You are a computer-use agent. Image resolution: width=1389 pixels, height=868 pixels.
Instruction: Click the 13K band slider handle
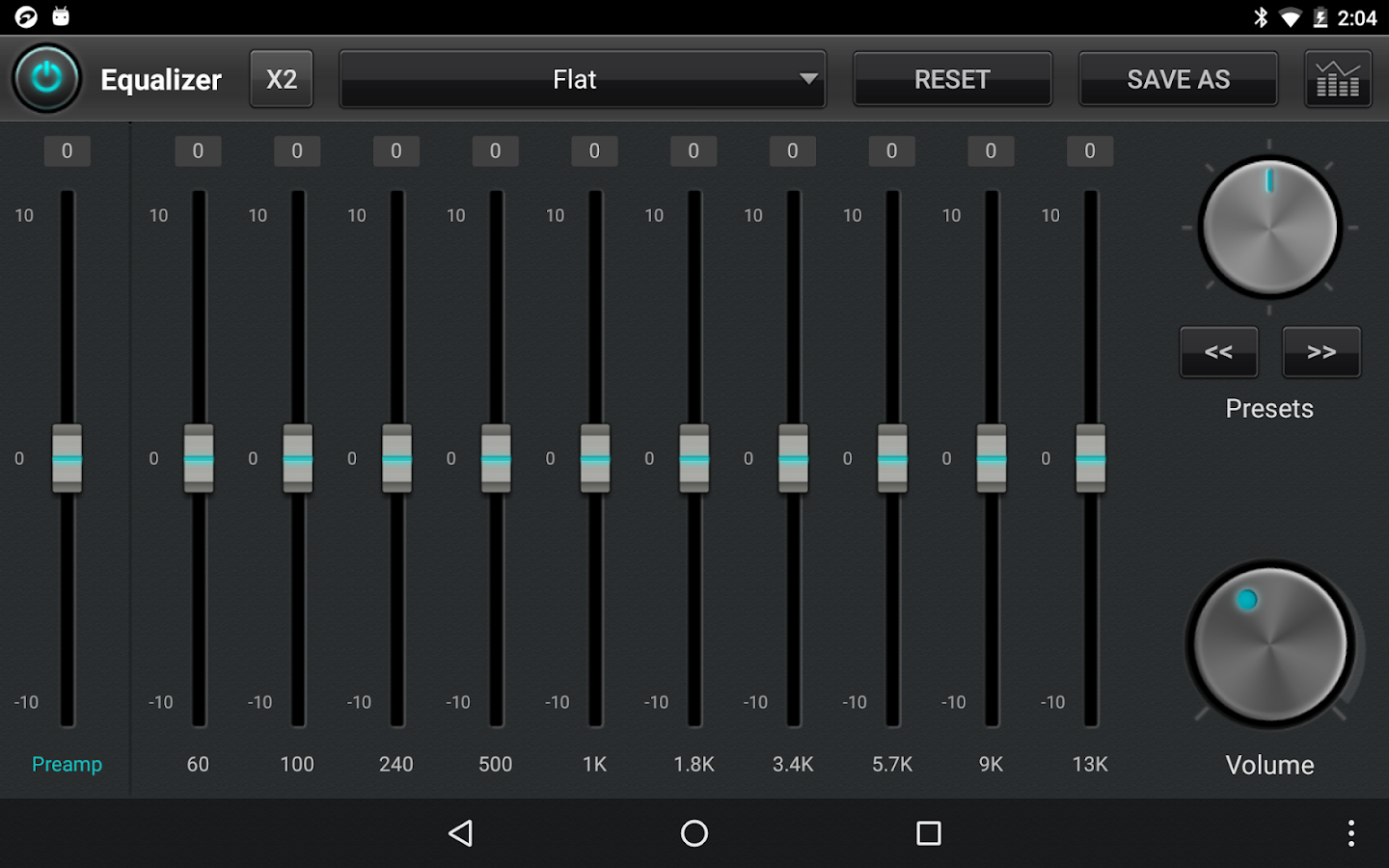pos(1091,458)
